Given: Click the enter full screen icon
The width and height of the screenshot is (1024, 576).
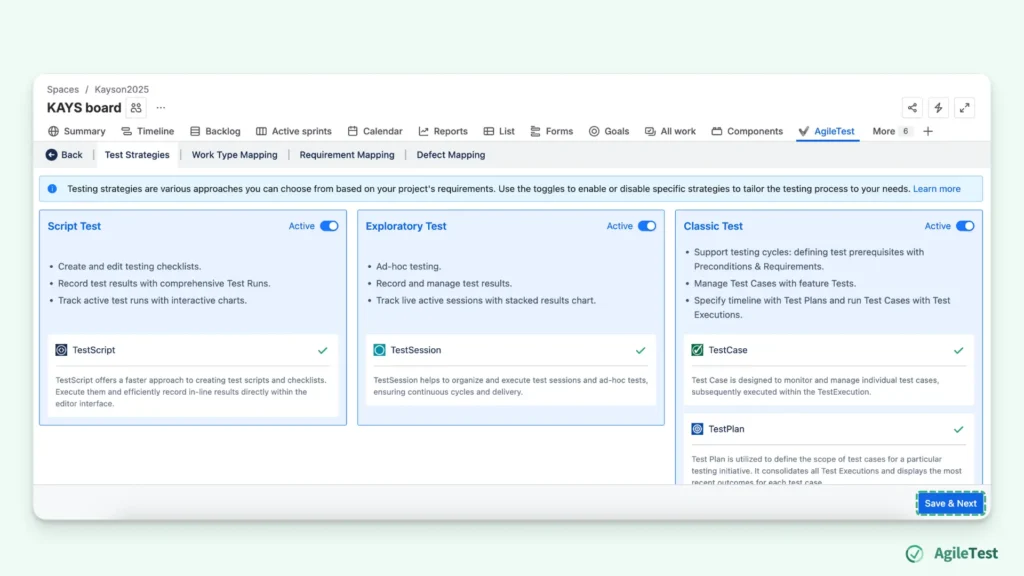Looking at the screenshot, I should (964, 108).
